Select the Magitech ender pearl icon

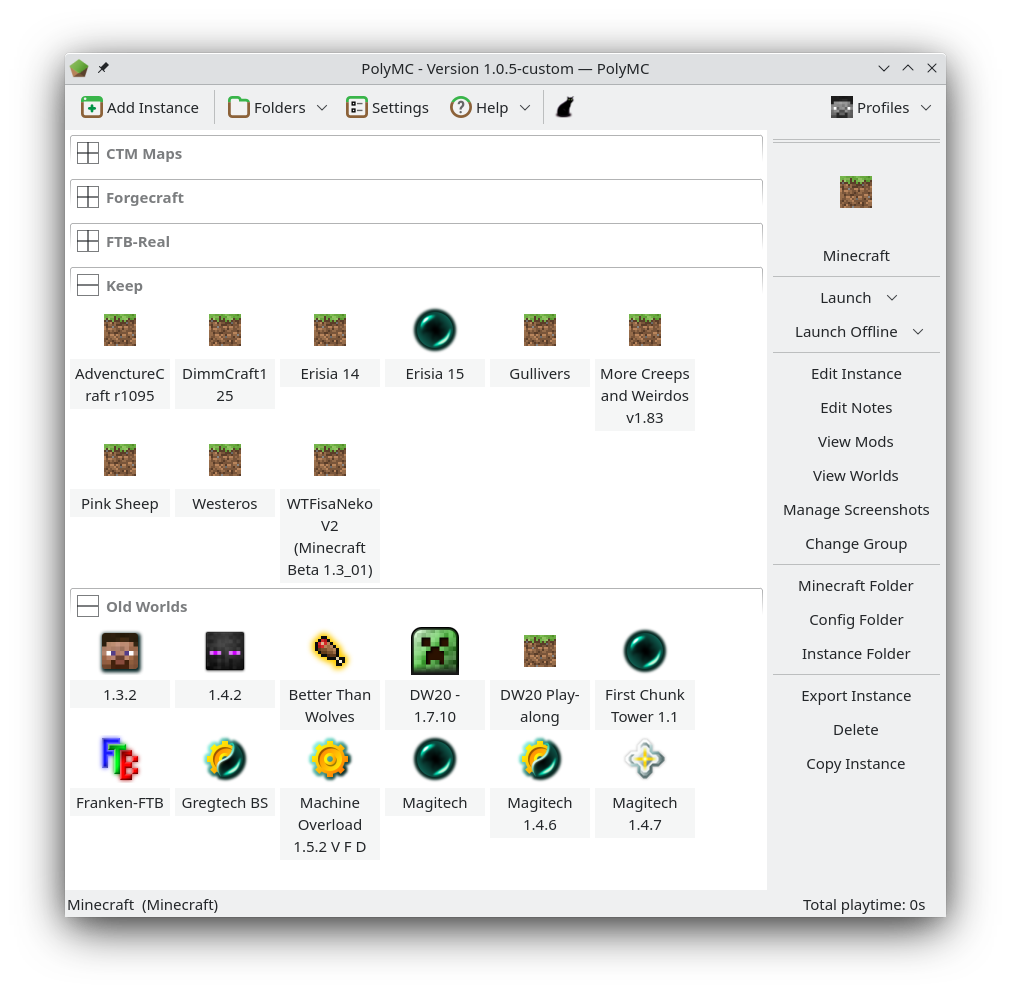(435, 759)
